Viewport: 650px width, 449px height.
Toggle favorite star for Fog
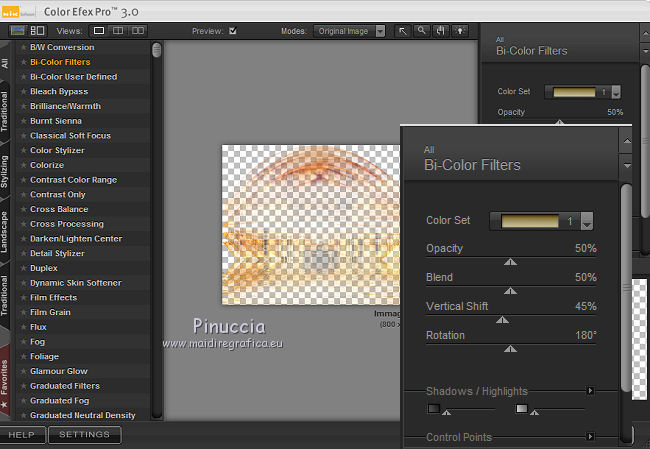(23, 342)
